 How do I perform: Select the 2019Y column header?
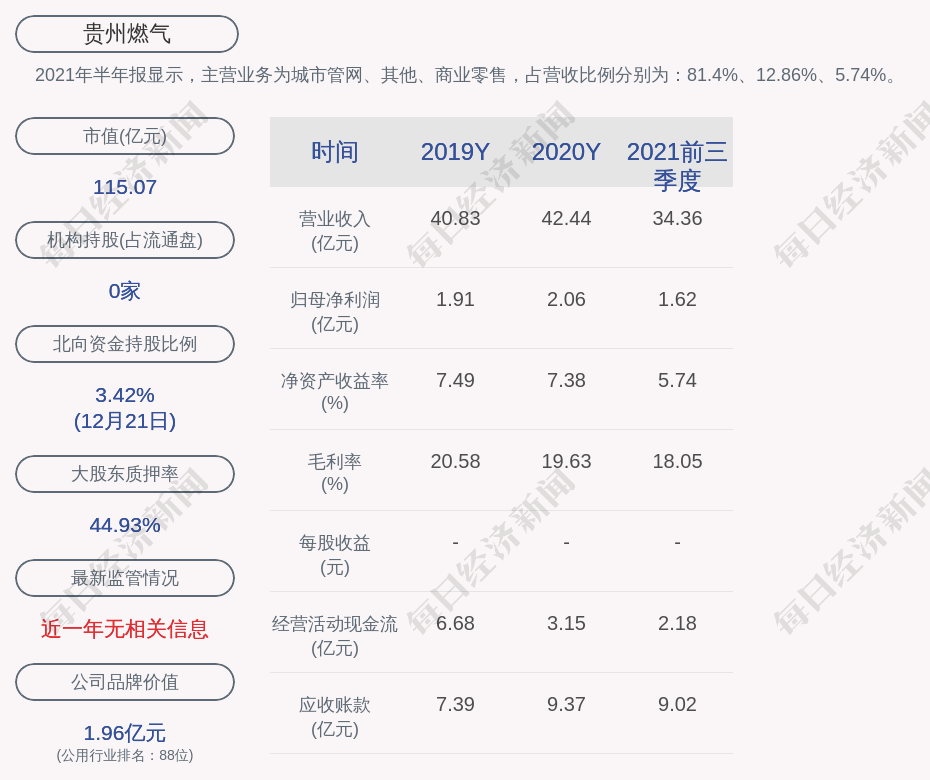tap(455, 152)
